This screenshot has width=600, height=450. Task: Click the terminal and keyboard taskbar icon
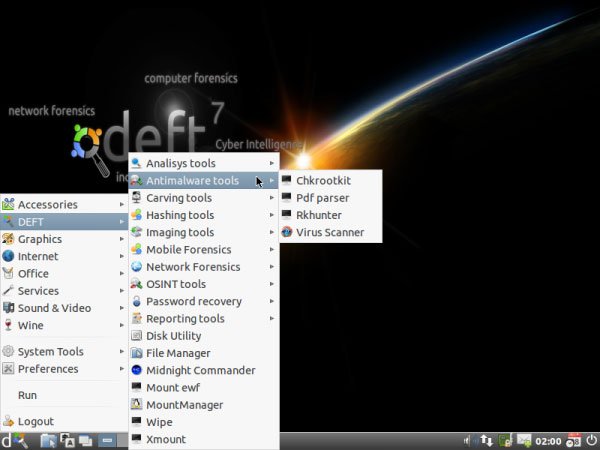click(x=67, y=441)
